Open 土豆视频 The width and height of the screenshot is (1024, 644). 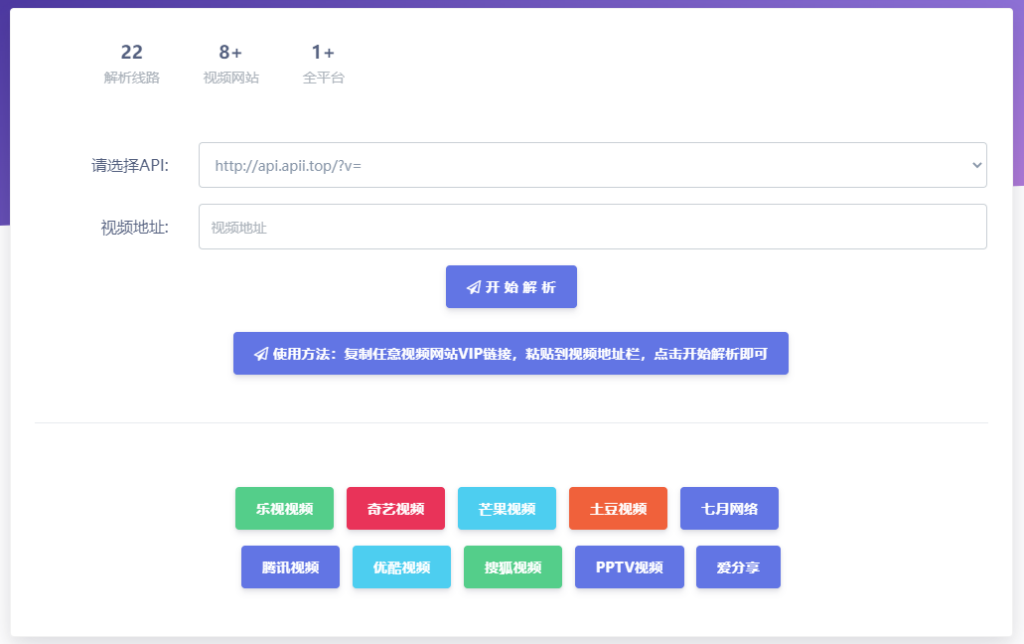pos(618,508)
